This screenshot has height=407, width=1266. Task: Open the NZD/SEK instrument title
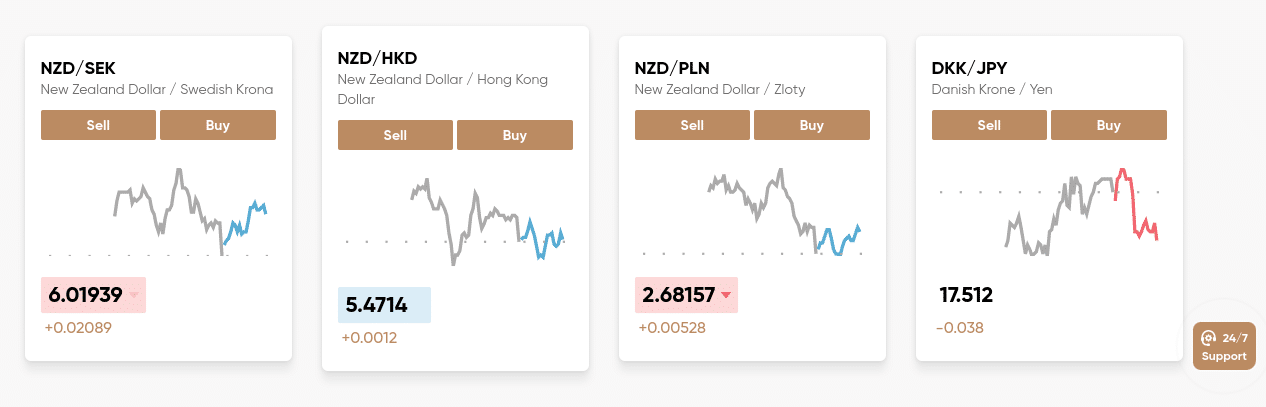click(78, 69)
